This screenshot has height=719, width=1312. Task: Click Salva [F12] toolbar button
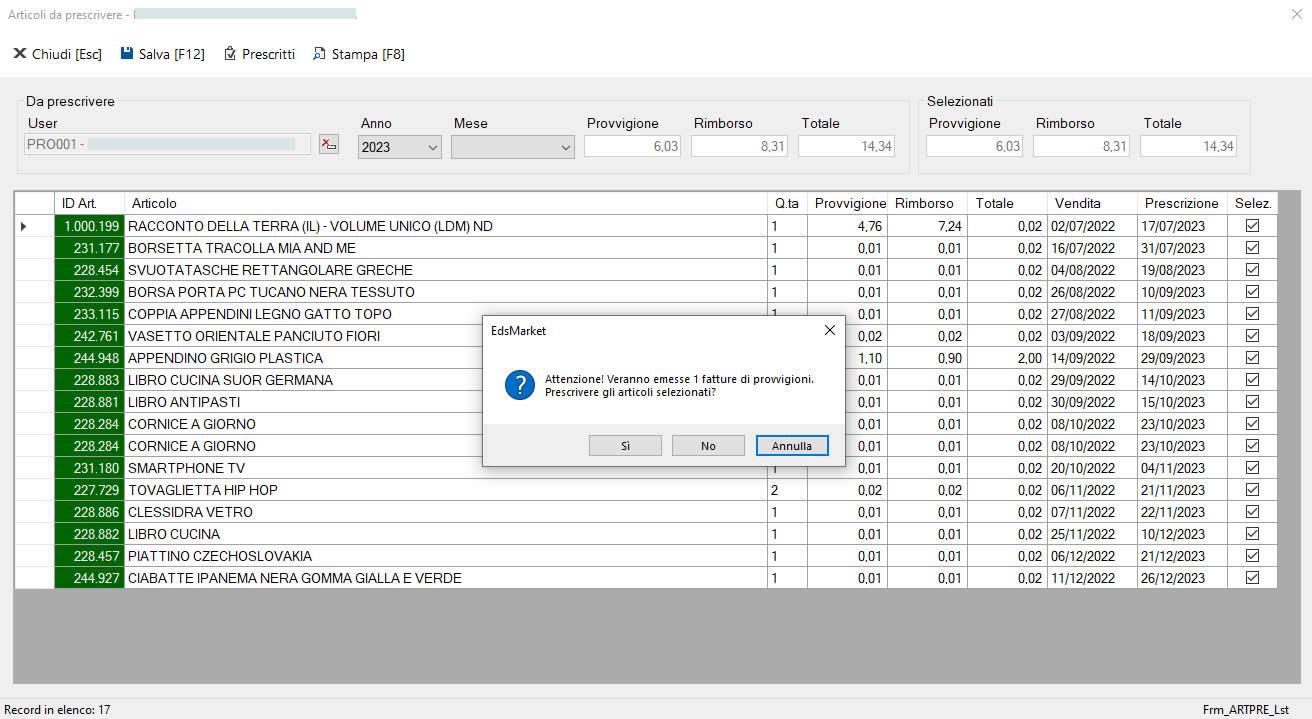coord(163,54)
